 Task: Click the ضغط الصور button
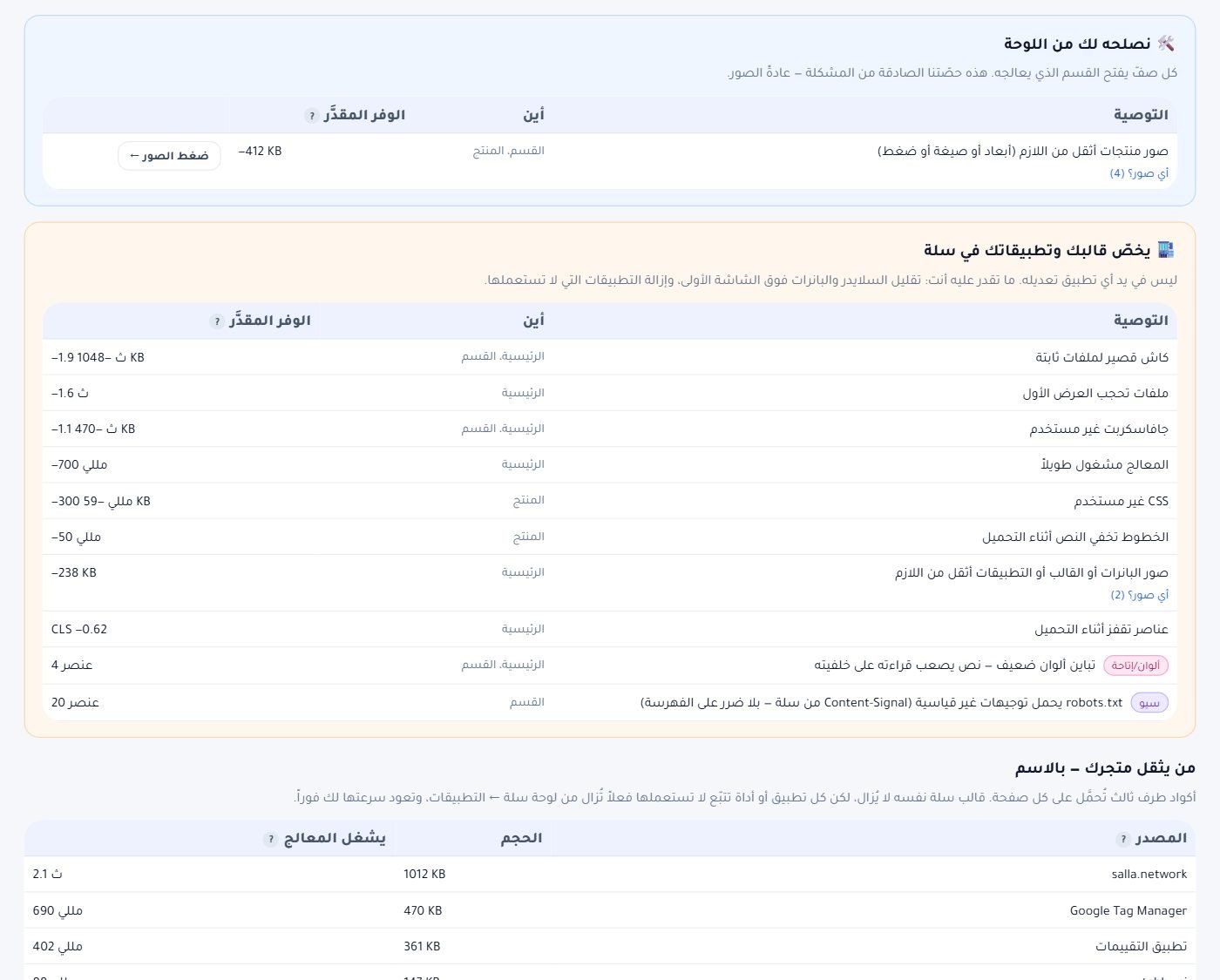[169, 156]
